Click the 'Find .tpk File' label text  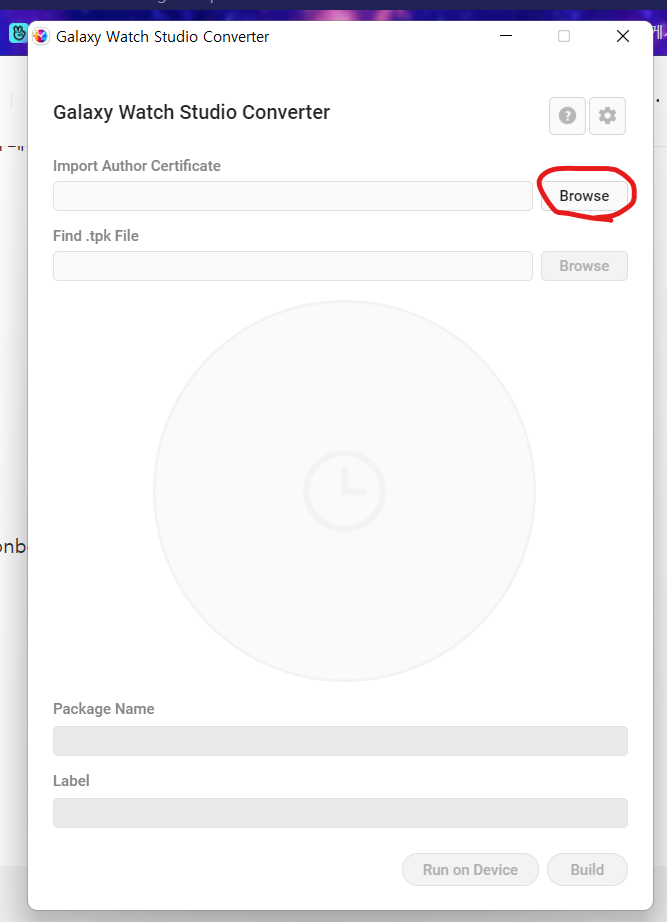tap(96, 236)
